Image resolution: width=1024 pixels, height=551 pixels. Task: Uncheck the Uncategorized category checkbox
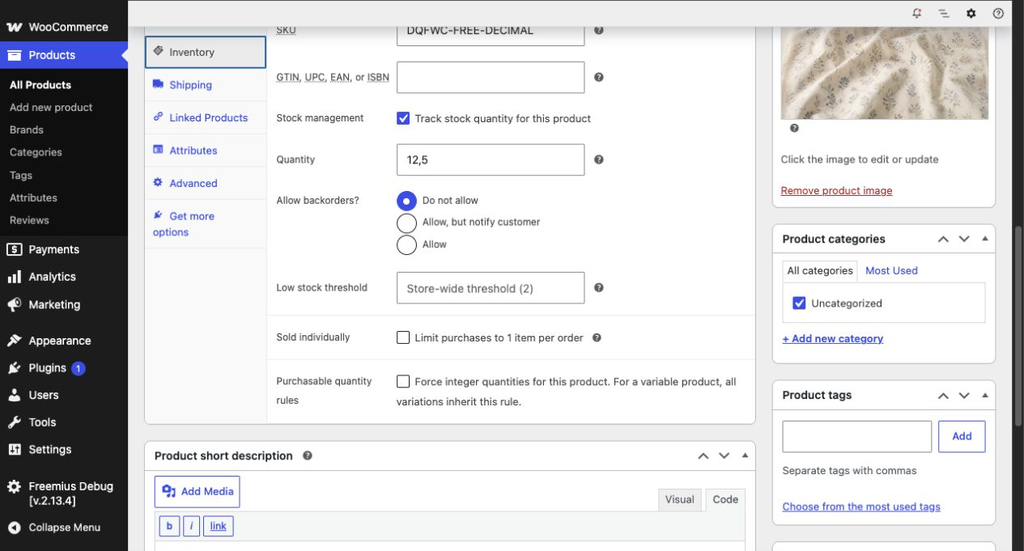coord(799,303)
